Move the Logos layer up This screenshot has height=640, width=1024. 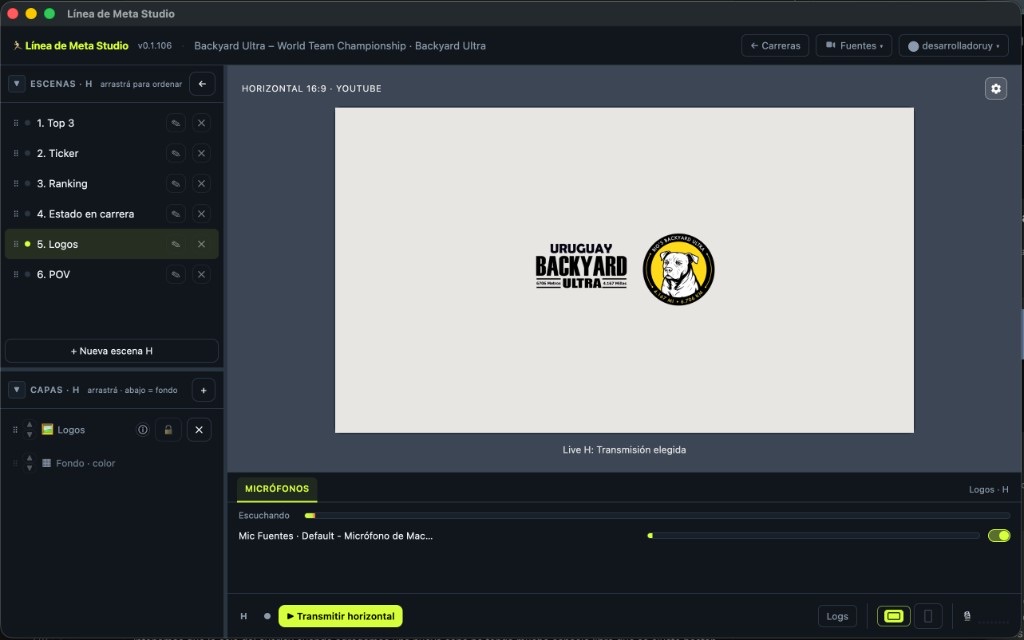29,425
